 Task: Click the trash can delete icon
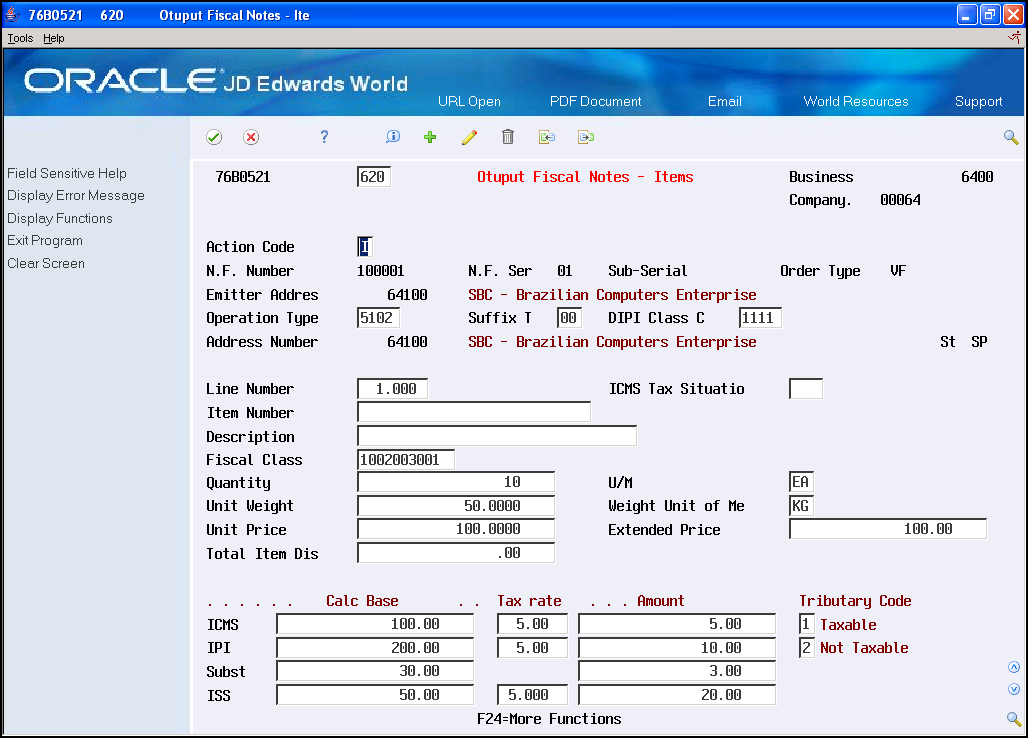(507, 136)
